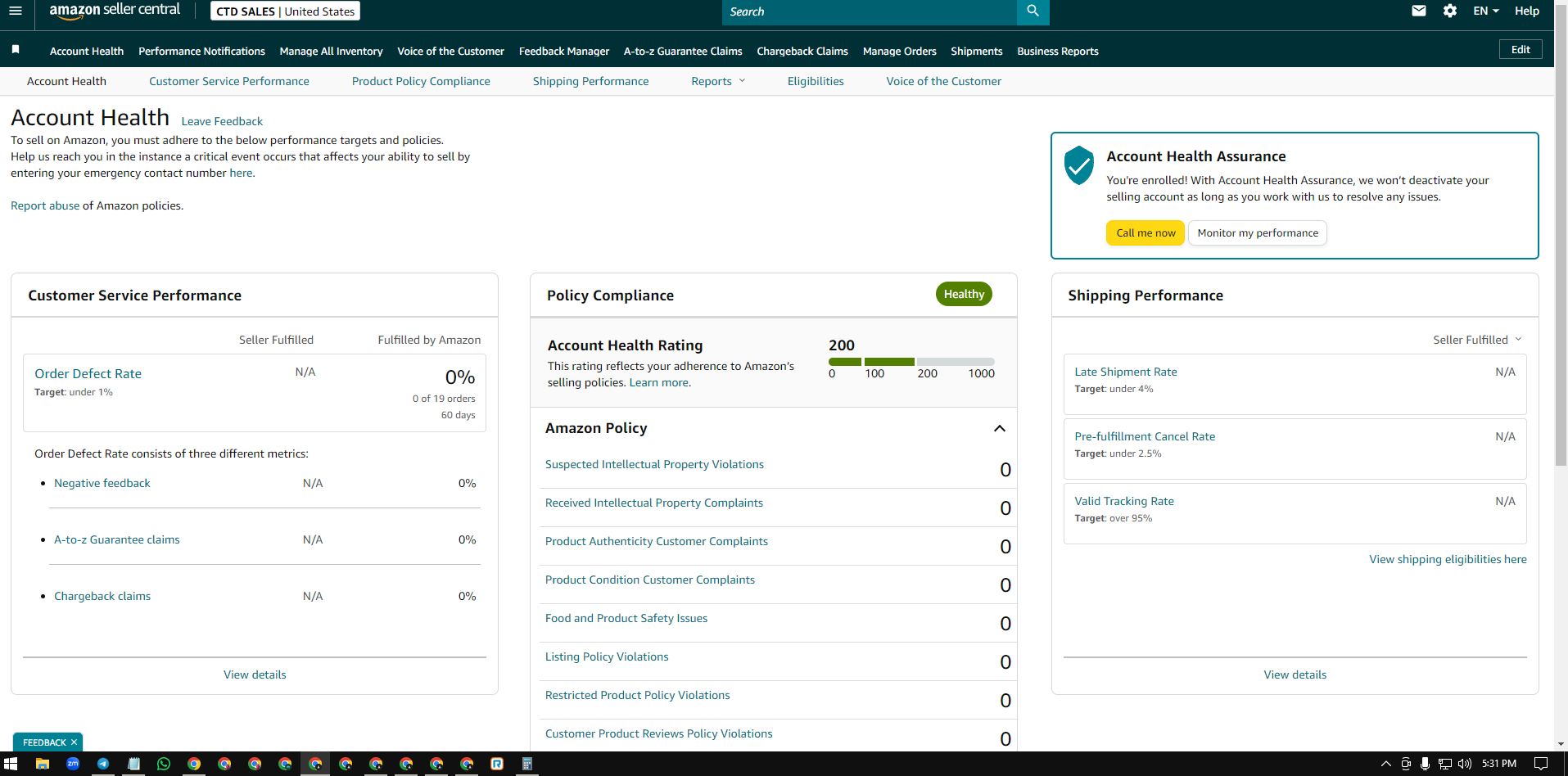Open the messages envelope icon

(x=1419, y=11)
